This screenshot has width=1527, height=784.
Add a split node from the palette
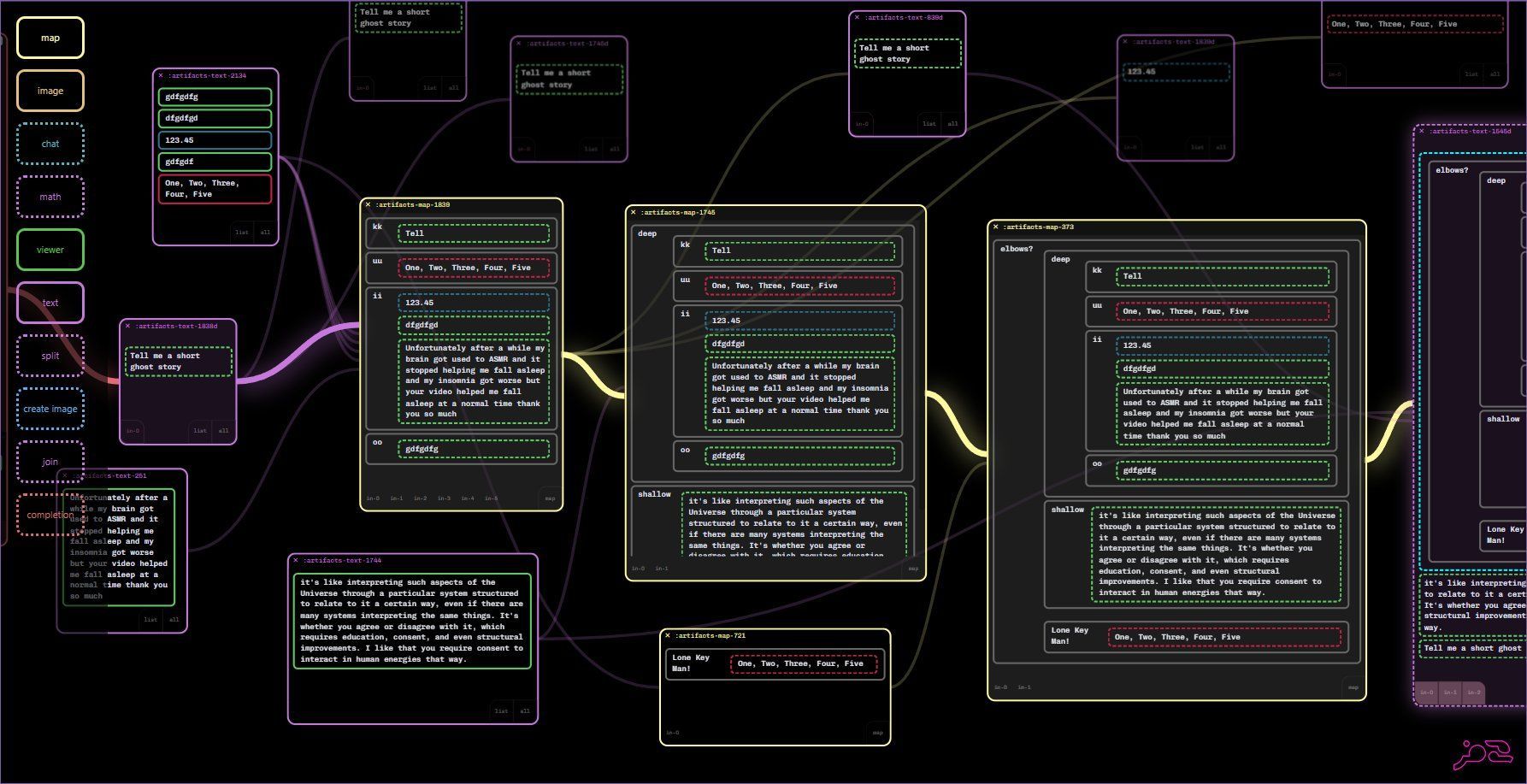[50, 356]
